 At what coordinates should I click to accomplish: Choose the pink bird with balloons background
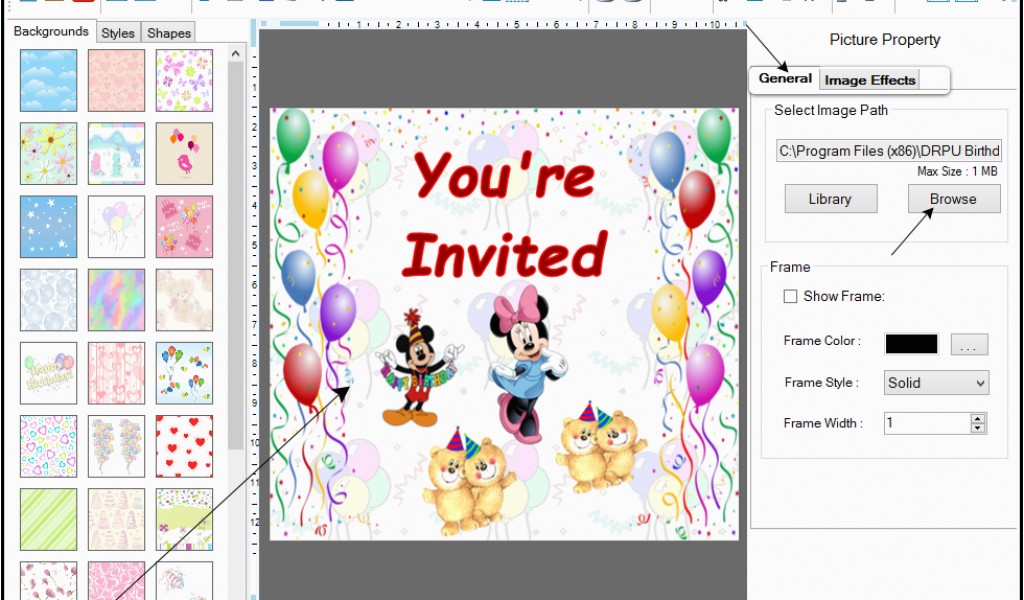(184, 153)
